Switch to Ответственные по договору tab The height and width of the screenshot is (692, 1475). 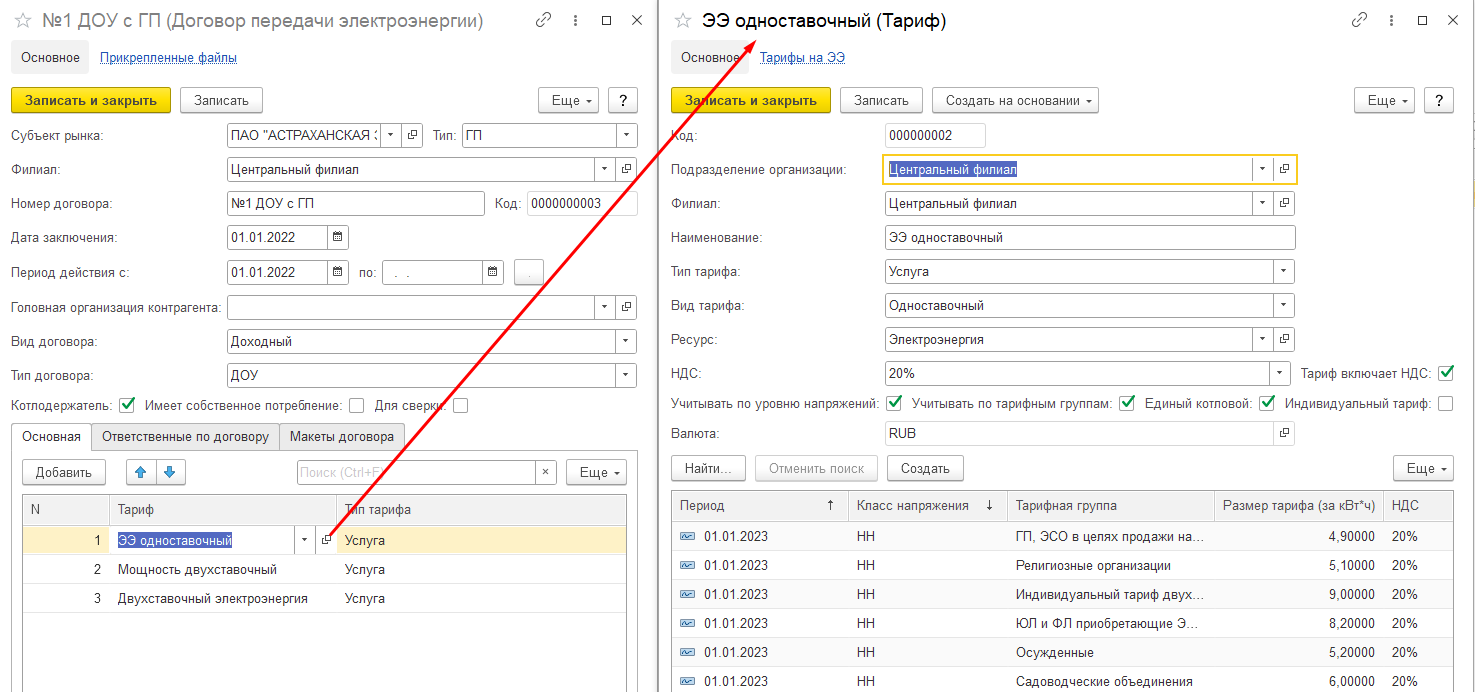pyautogui.click(x=185, y=436)
